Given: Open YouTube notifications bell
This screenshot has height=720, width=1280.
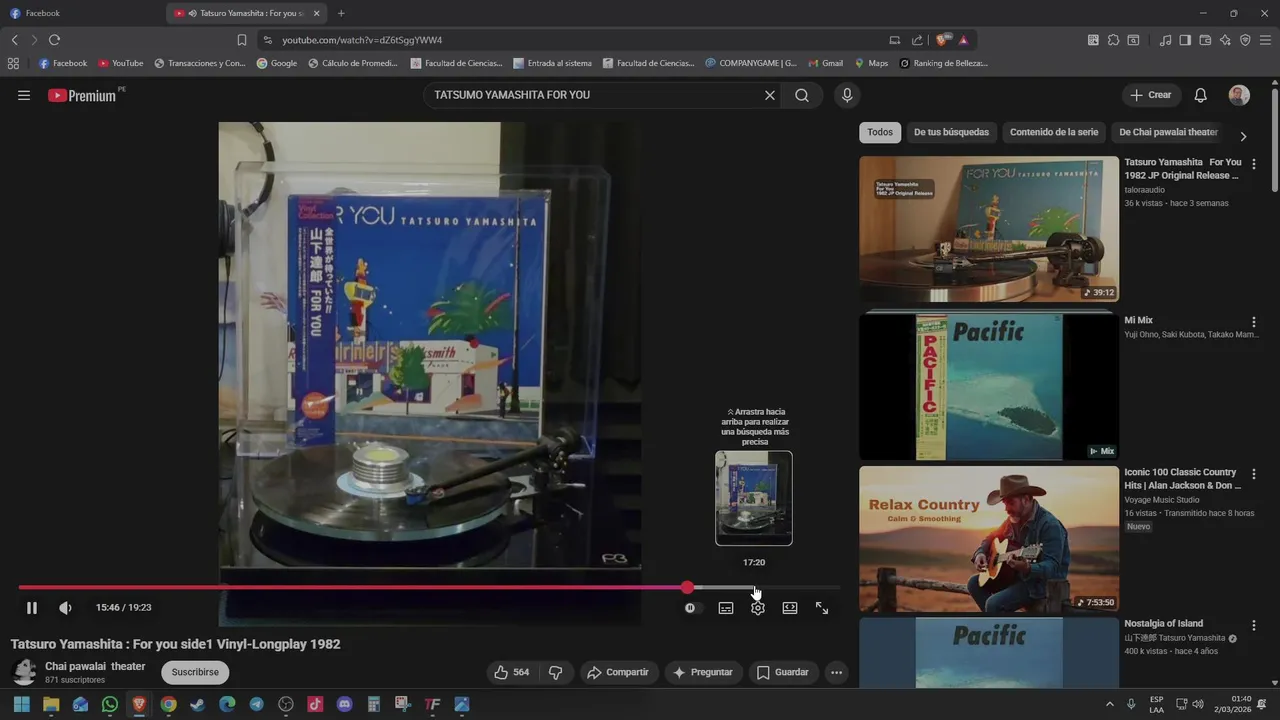Looking at the screenshot, I should click(1201, 95).
